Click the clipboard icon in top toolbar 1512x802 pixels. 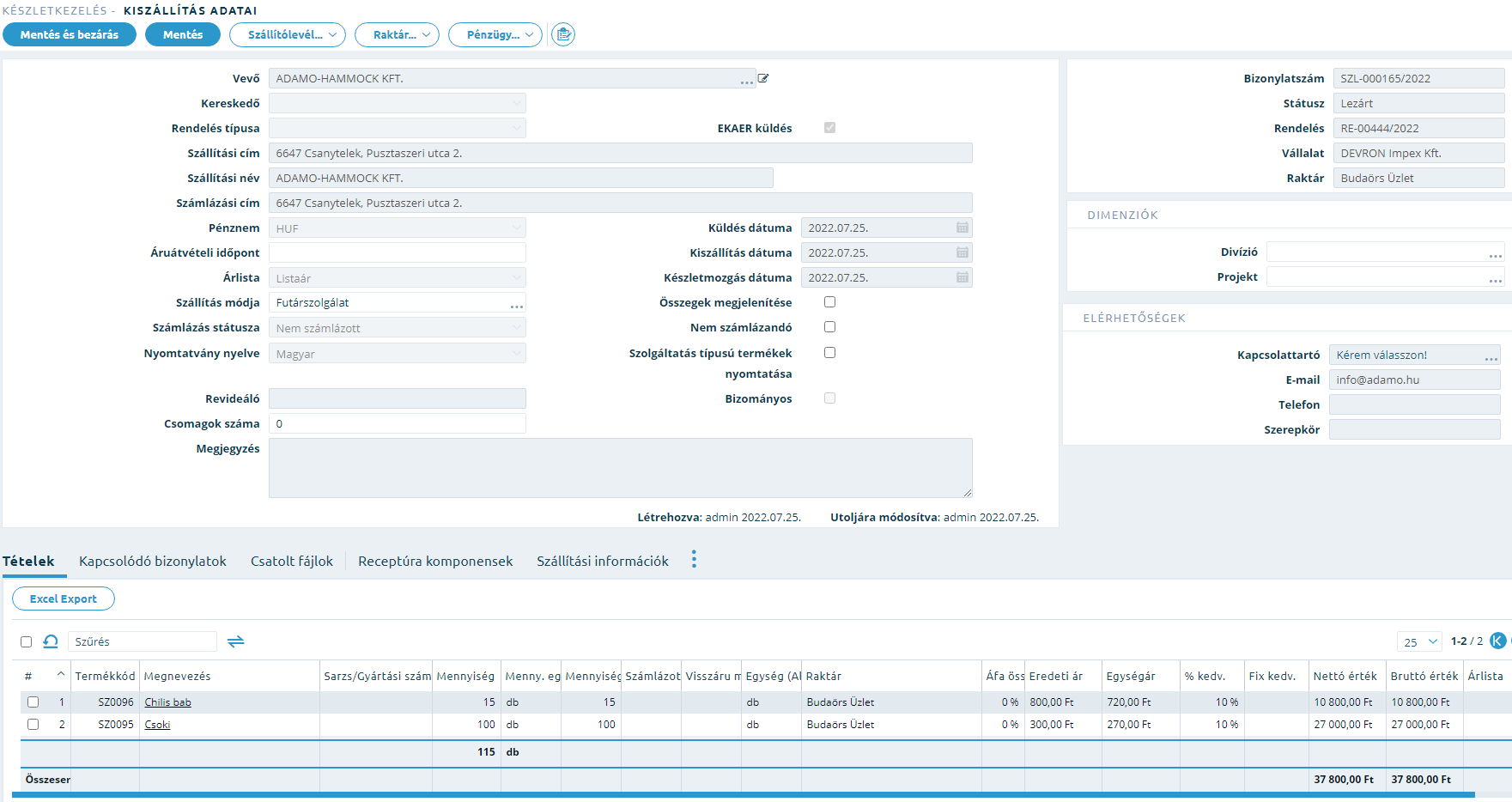click(563, 34)
